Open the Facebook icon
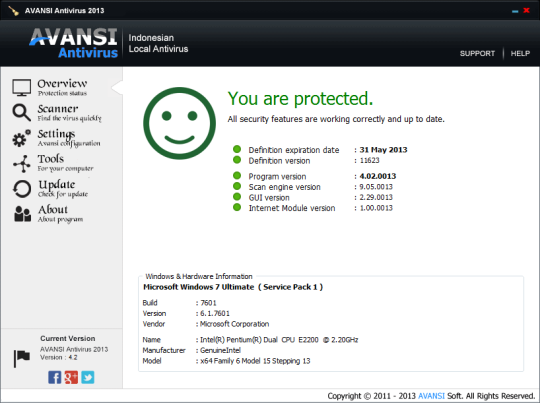The image size is (540, 403). (54, 378)
